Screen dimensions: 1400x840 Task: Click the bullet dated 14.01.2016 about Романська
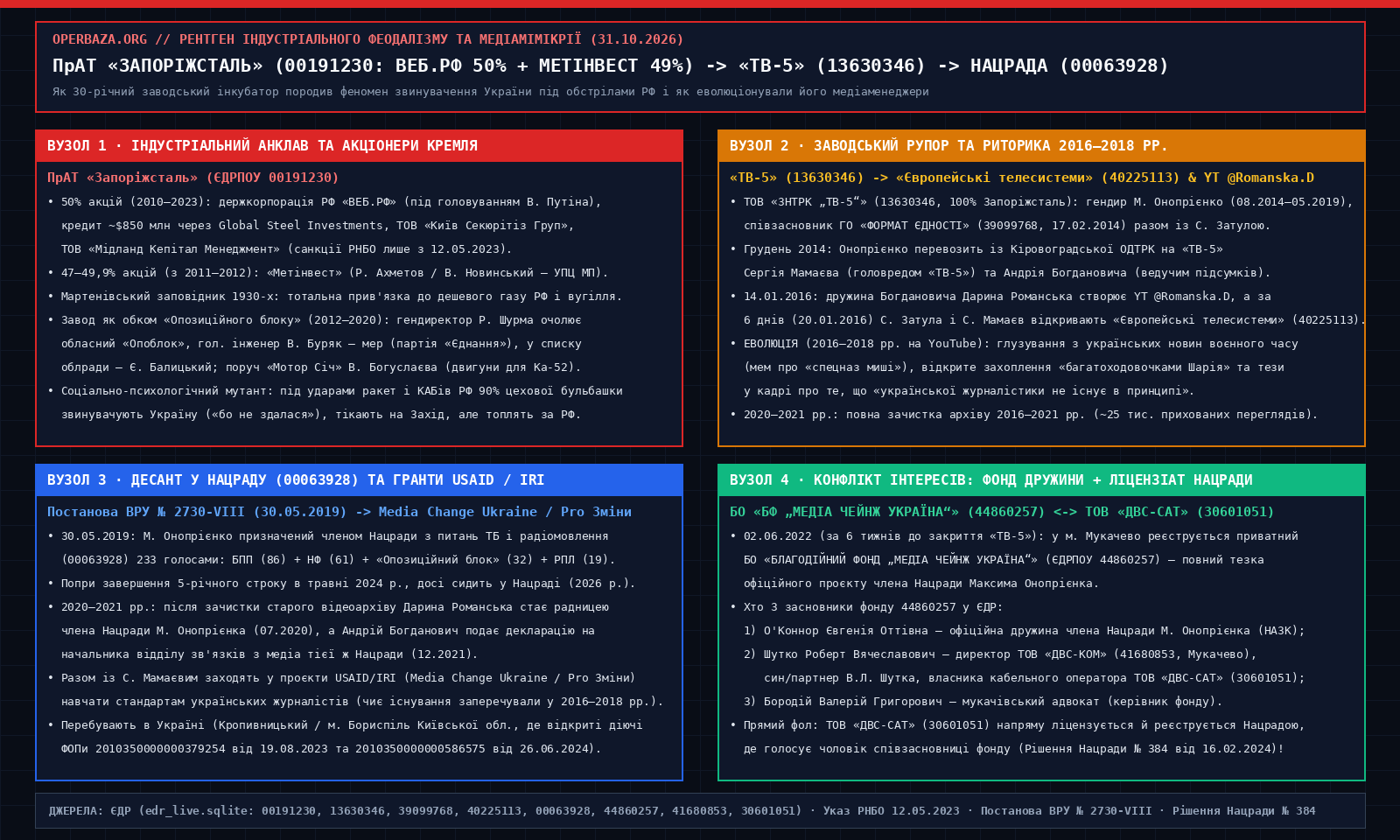coord(1000,297)
